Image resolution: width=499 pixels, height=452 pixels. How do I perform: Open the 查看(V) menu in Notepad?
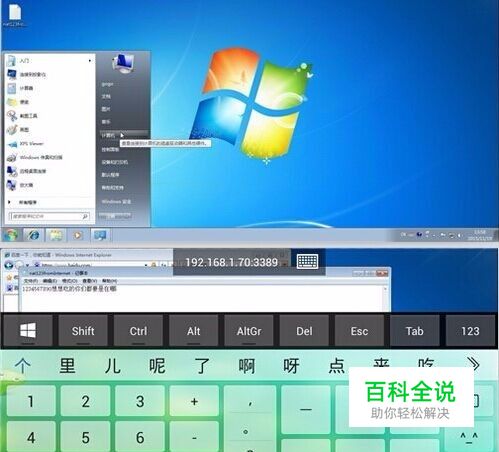click(89, 281)
